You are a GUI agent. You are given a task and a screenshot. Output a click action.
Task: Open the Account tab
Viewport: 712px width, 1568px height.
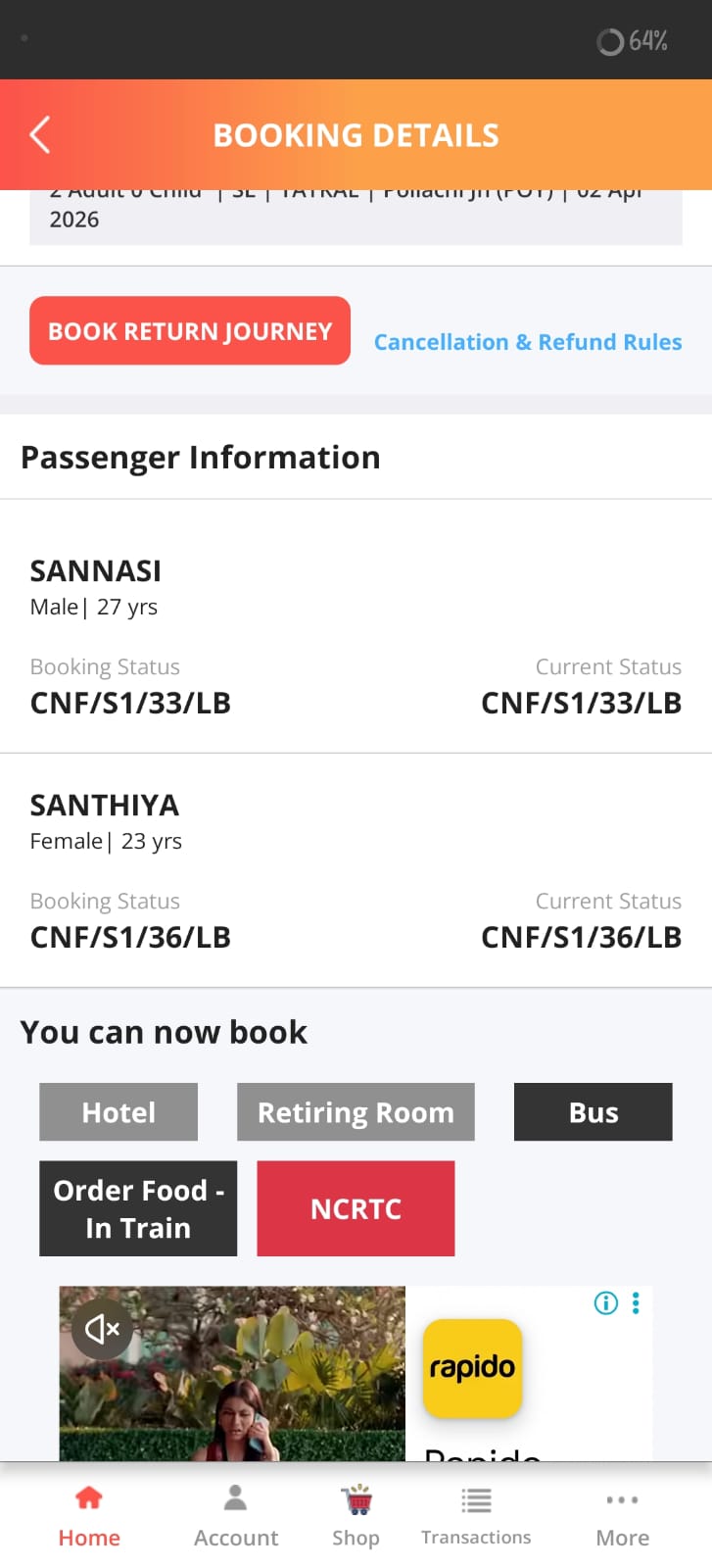236,1516
